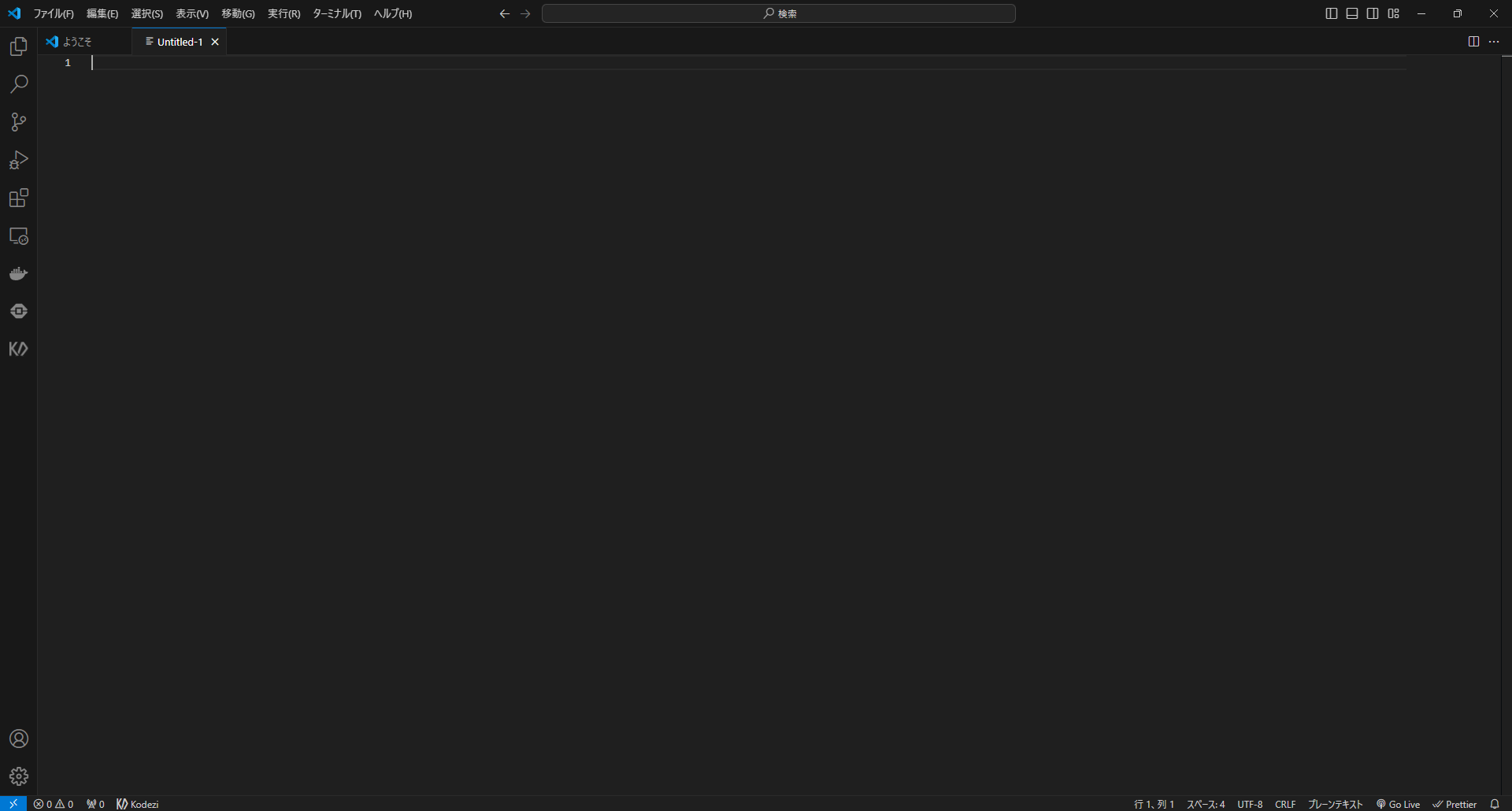Open the Run and Debug view
The image size is (1512, 811).
coord(17,160)
